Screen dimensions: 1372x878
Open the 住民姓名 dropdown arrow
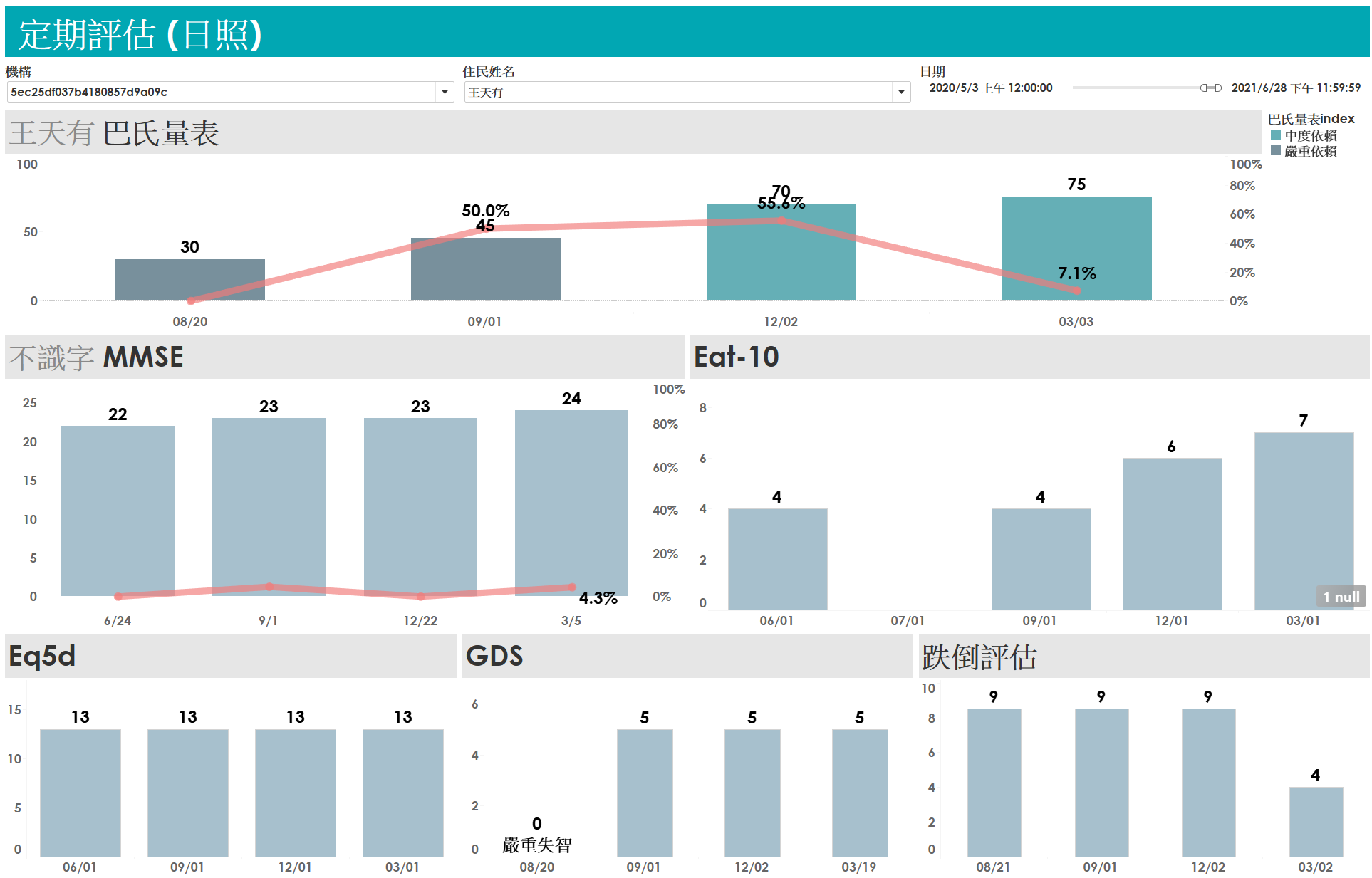click(x=901, y=92)
